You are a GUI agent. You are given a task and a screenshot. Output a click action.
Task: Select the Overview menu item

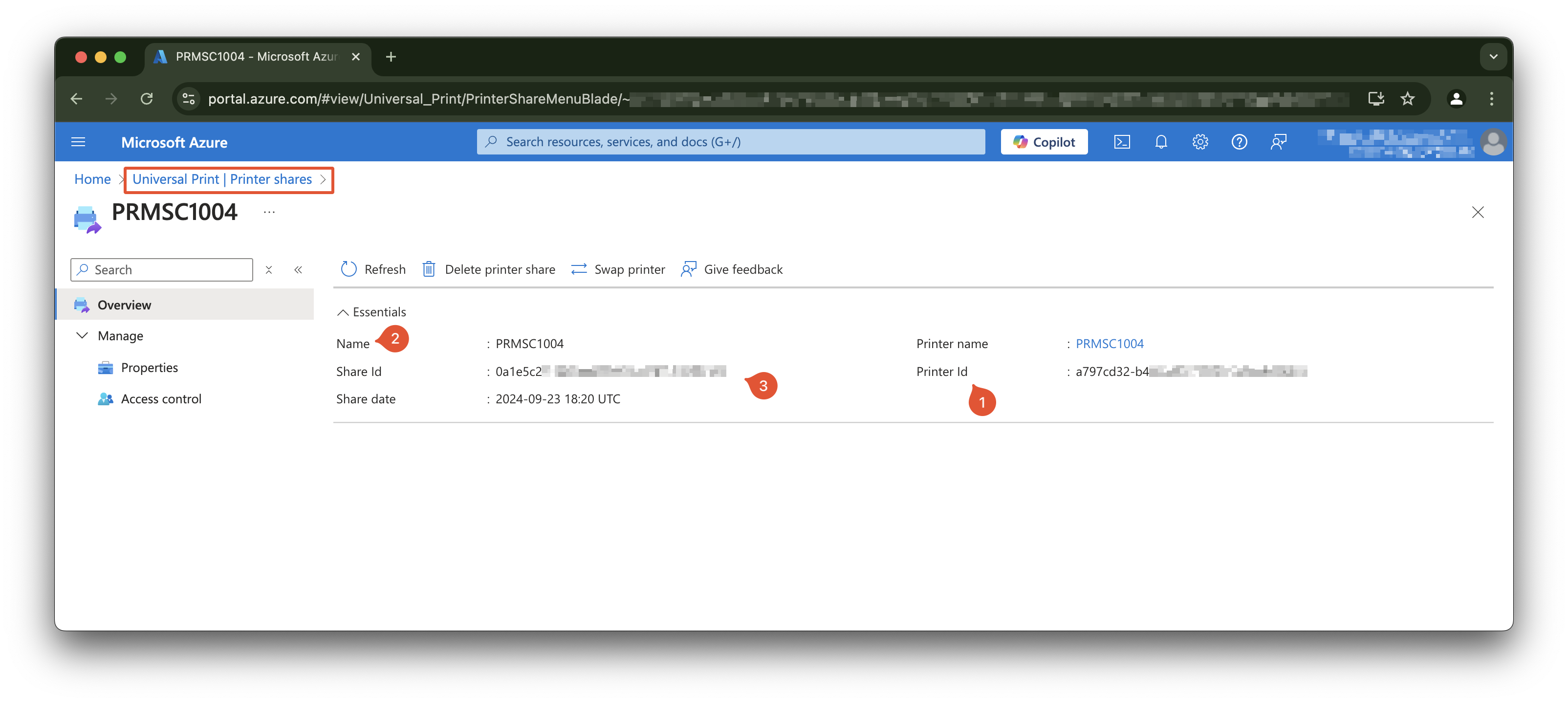click(184, 305)
